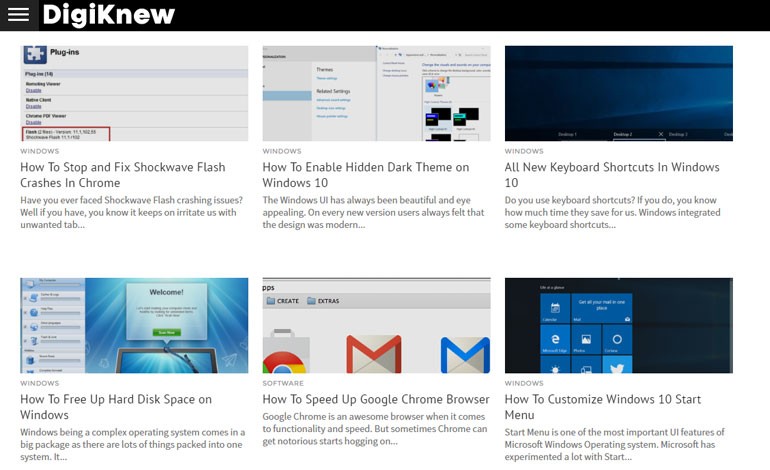Open 'How To Enable Hidden Dark Theme' headline
Viewport: 770px width, 470px height.
click(366, 175)
